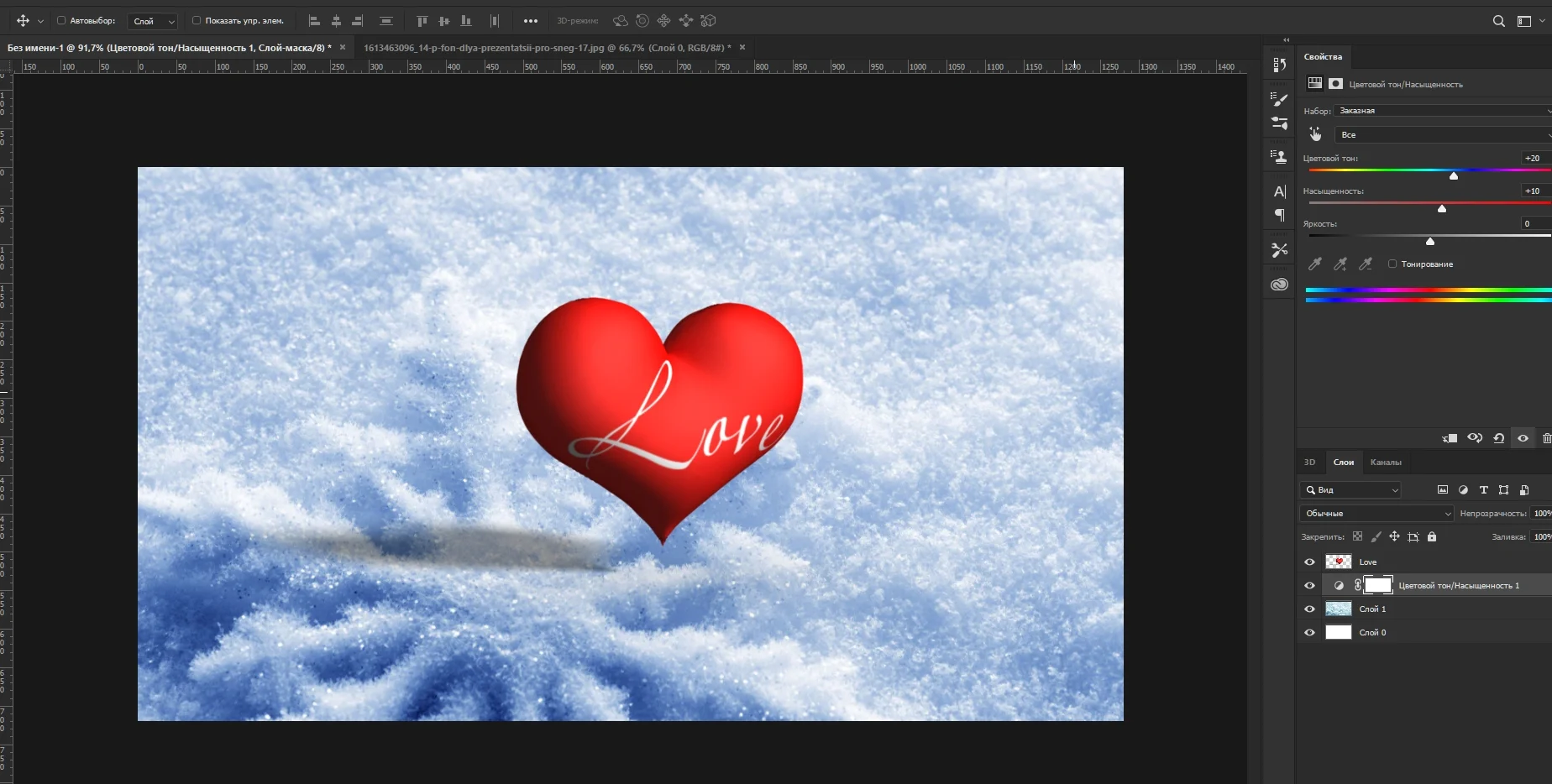Lock layer position with the move lock icon
Viewport: 1552px width, 784px height.
[x=1394, y=537]
